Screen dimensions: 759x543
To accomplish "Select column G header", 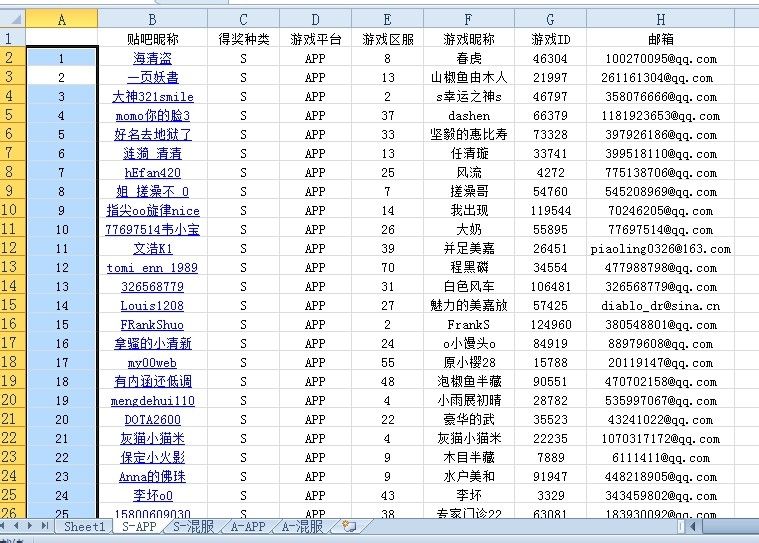I will [x=550, y=19].
